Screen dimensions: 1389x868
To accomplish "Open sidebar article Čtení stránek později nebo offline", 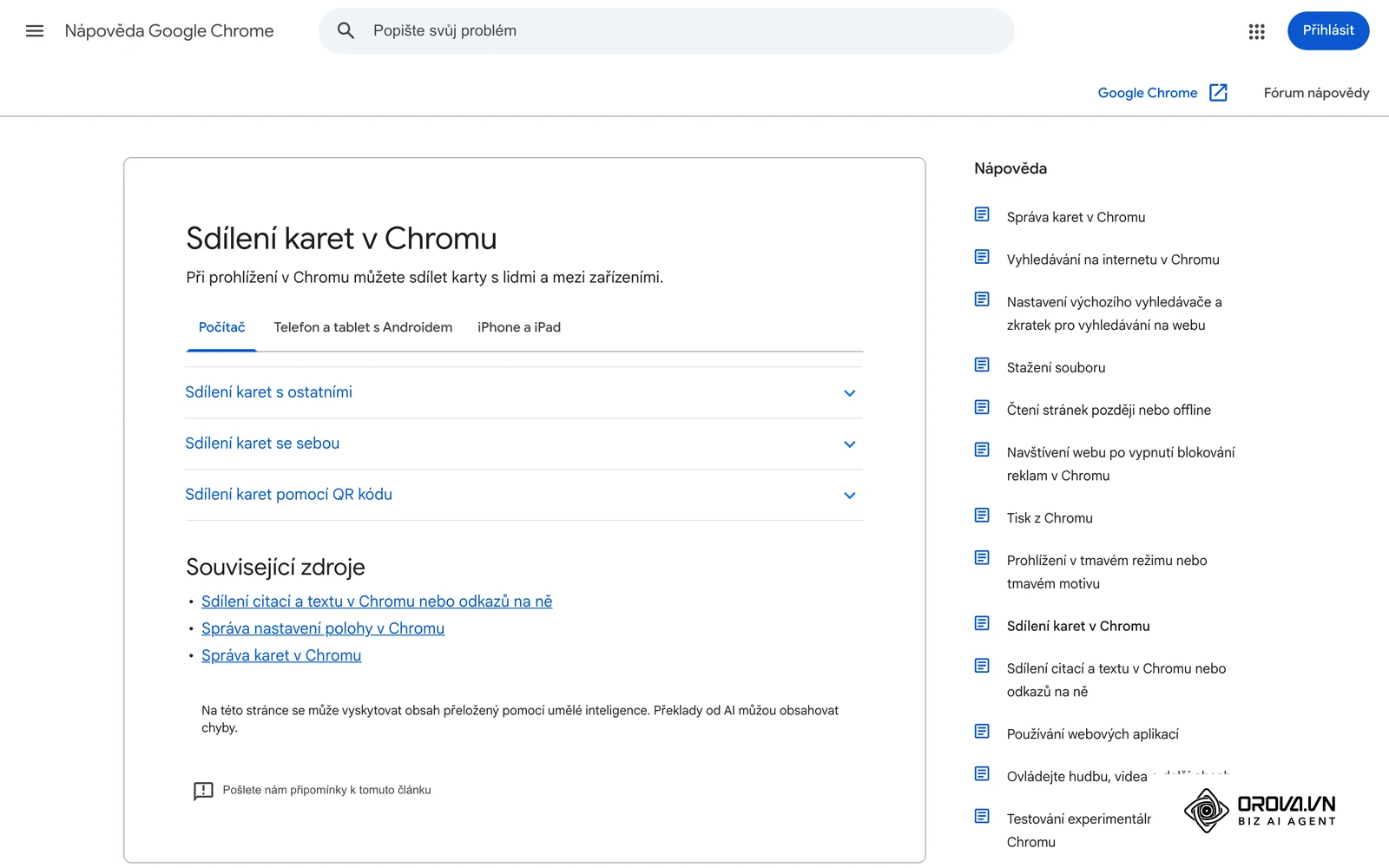I will tap(1109, 410).
